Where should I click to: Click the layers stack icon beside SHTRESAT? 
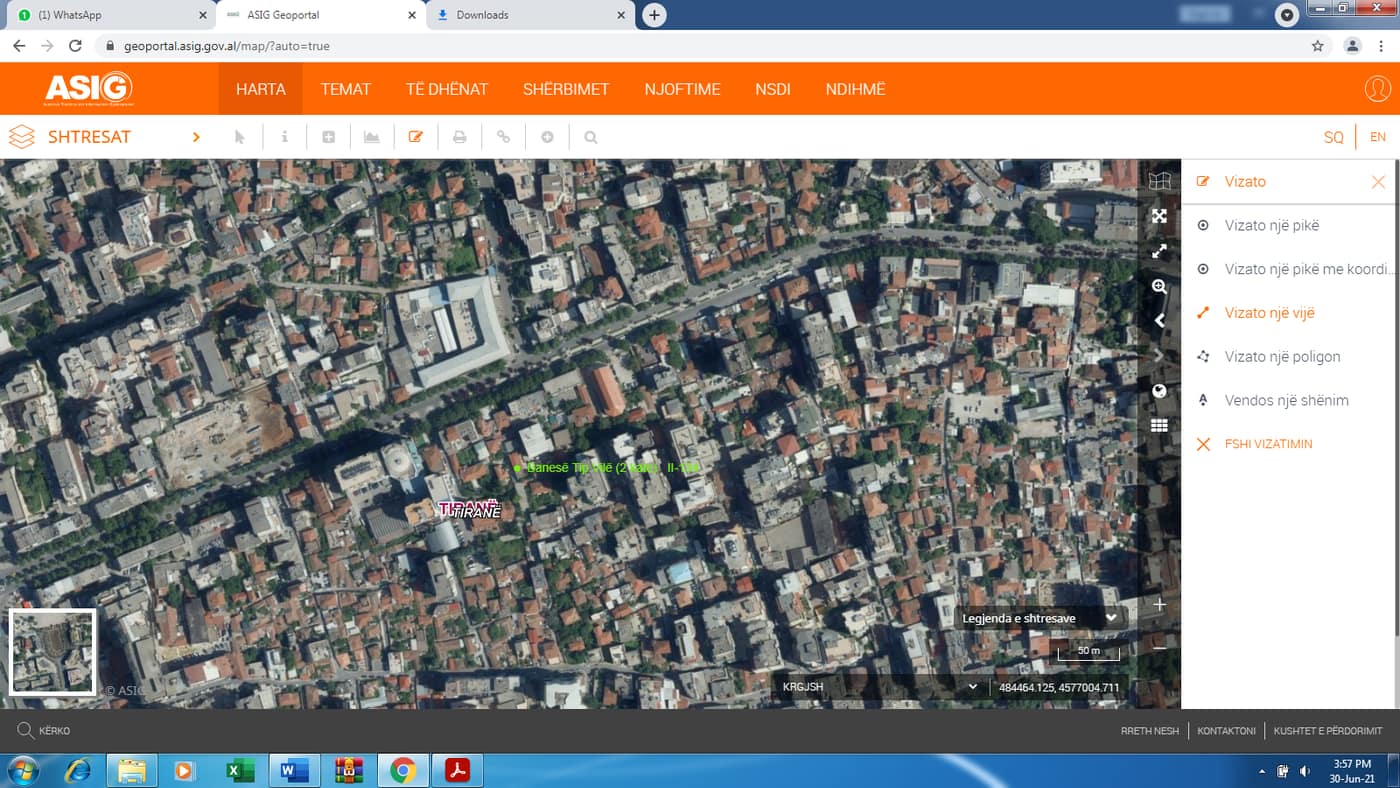pyautogui.click(x=22, y=137)
